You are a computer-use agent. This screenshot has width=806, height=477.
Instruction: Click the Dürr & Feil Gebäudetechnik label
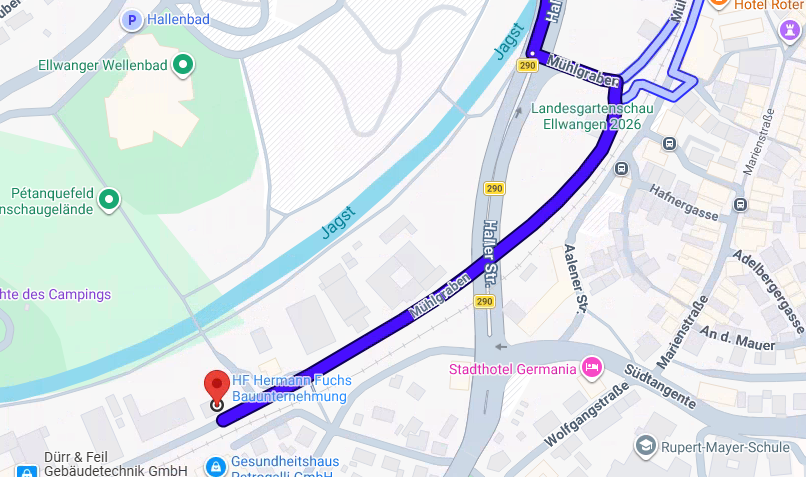click(116, 464)
